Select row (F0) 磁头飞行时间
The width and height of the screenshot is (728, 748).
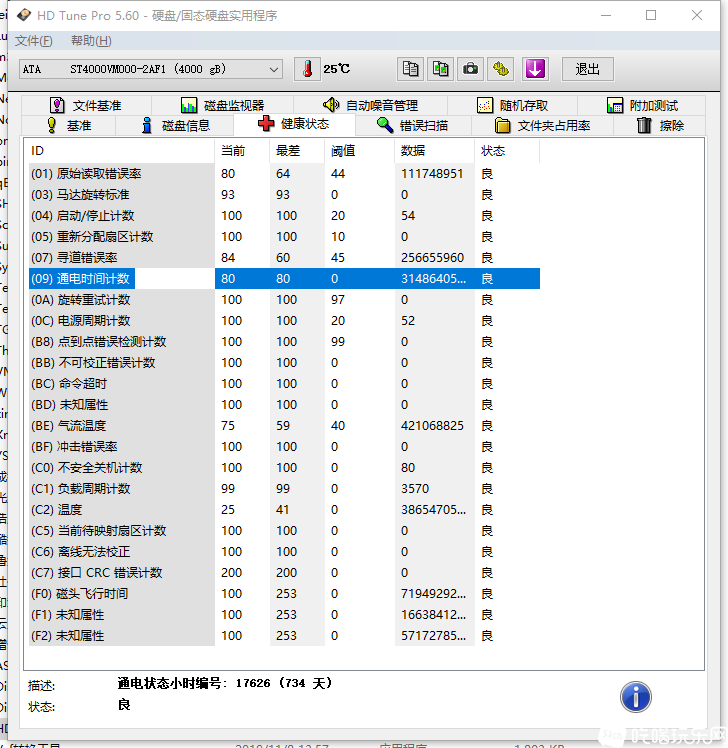284,593
